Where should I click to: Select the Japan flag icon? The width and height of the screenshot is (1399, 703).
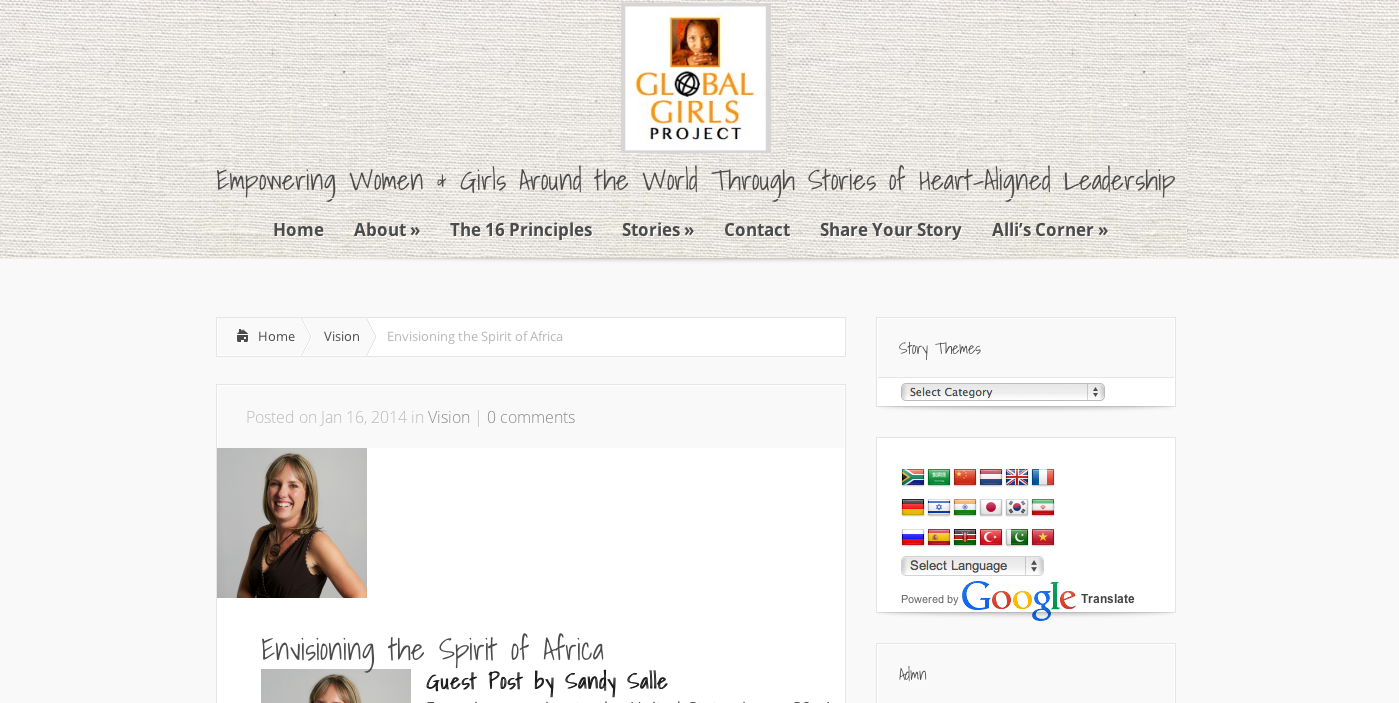(990, 507)
